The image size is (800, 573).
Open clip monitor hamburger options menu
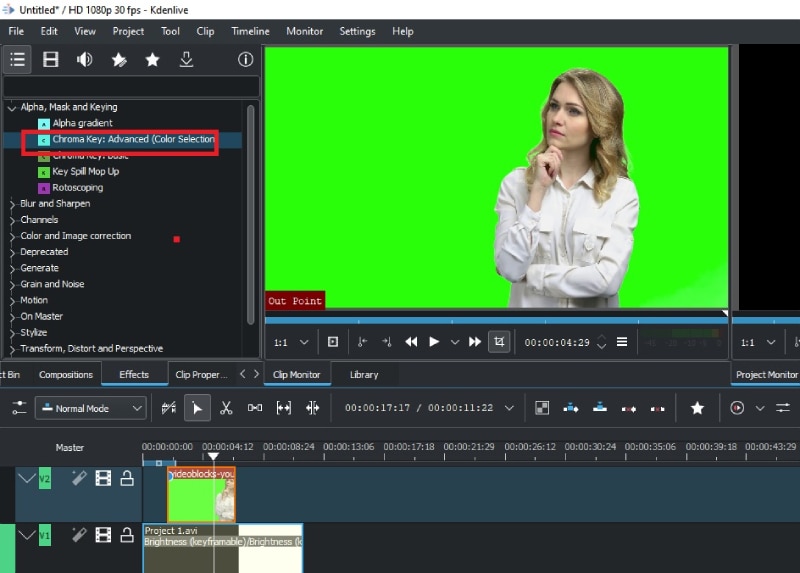click(622, 342)
